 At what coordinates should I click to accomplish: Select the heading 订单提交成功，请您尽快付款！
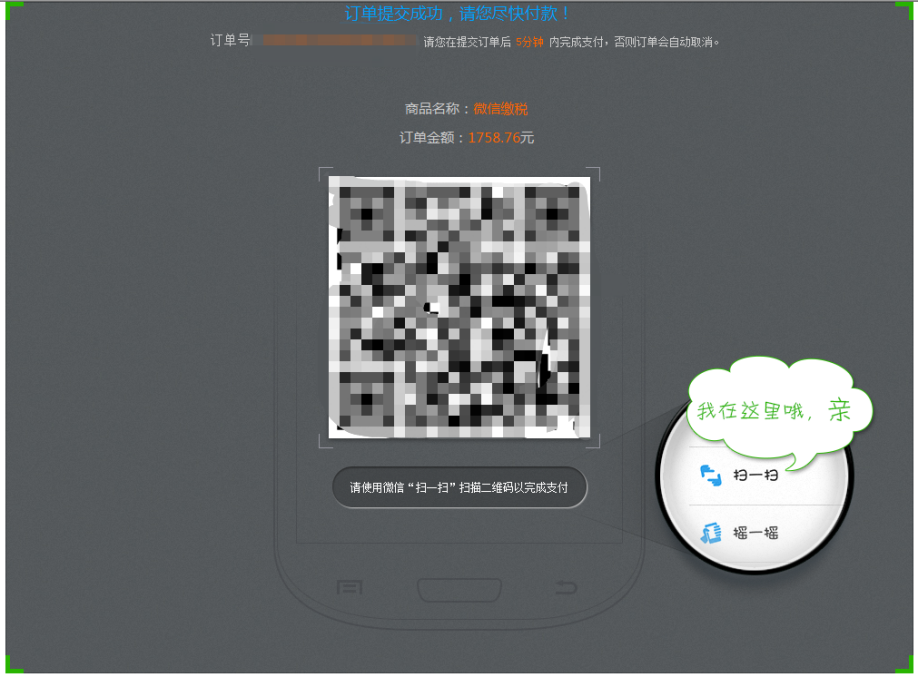[457, 13]
